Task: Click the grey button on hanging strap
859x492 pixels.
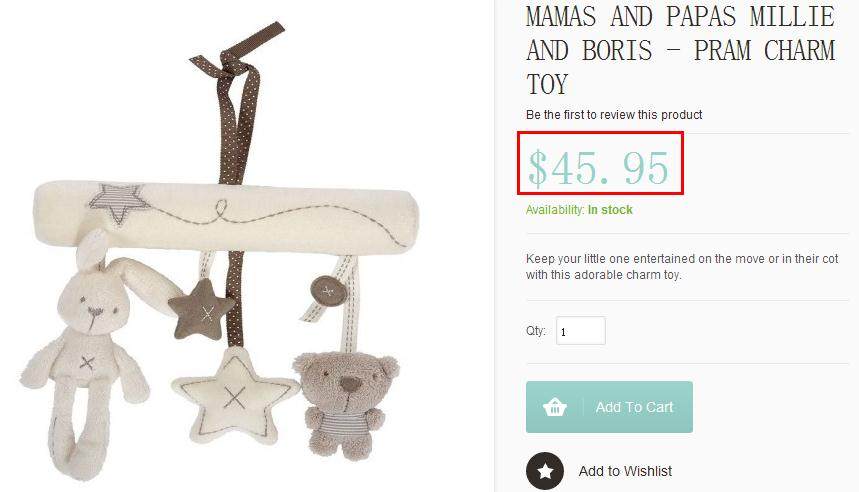Action: 328,291
